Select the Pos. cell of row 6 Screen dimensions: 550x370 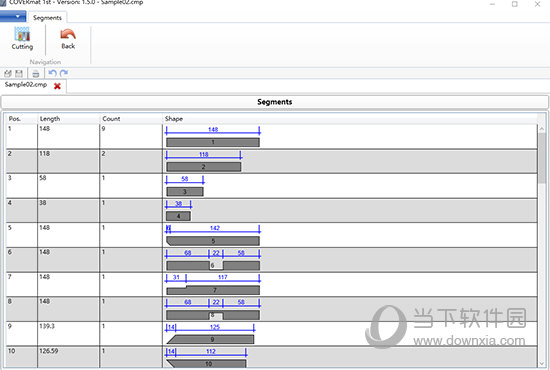pos(21,260)
